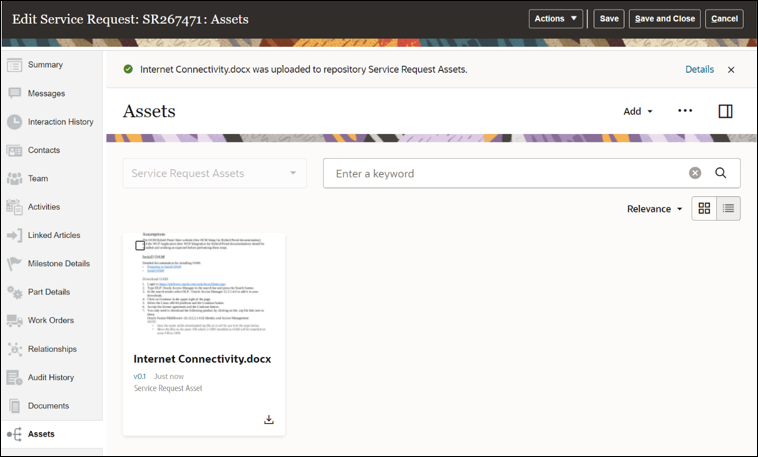Click the Part Details gears icon
Viewport: 758px width, 457px height.
click(15, 292)
